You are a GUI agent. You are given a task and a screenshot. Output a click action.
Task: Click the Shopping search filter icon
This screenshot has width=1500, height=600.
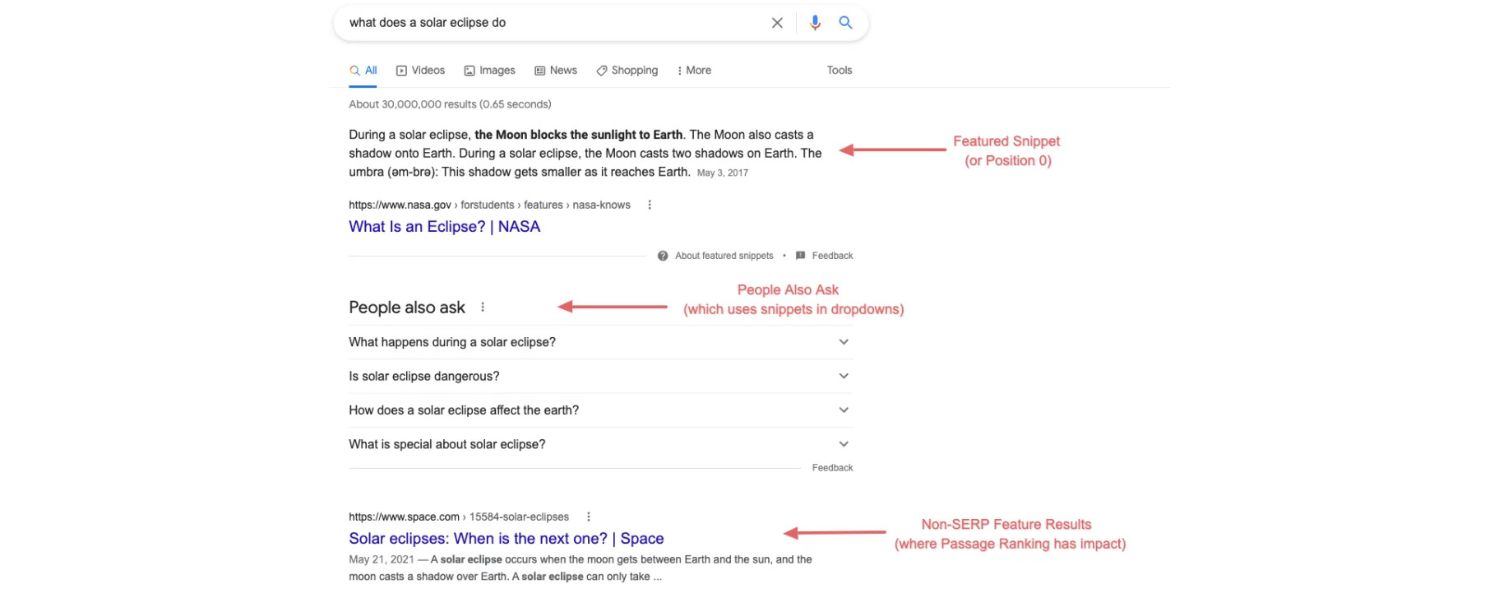pyautogui.click(x=600, y=70)
